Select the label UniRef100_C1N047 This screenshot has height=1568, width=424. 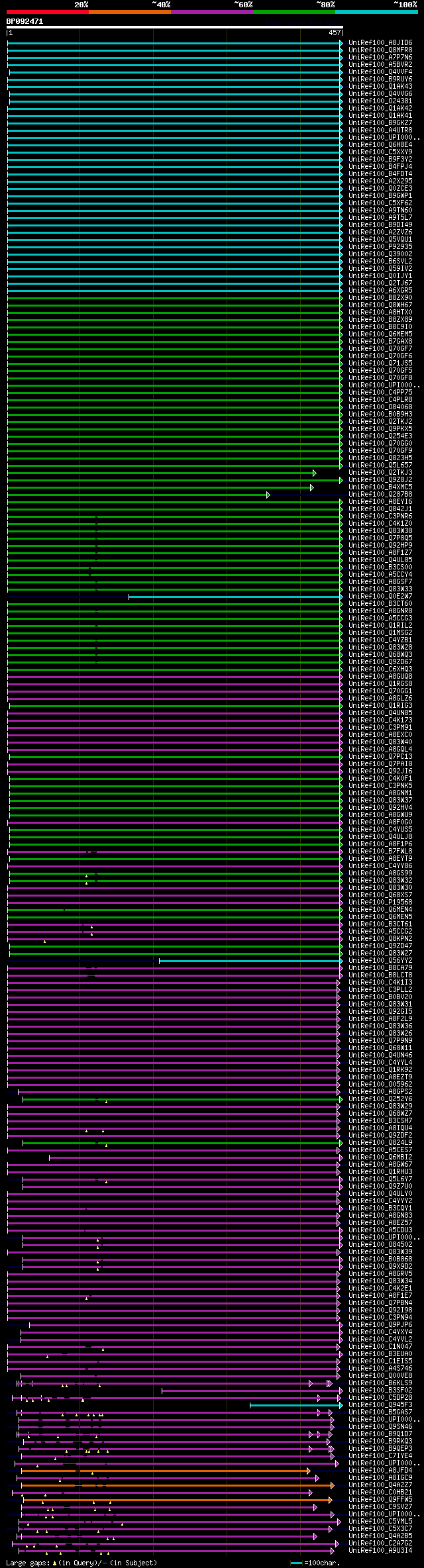[380, 1347]
